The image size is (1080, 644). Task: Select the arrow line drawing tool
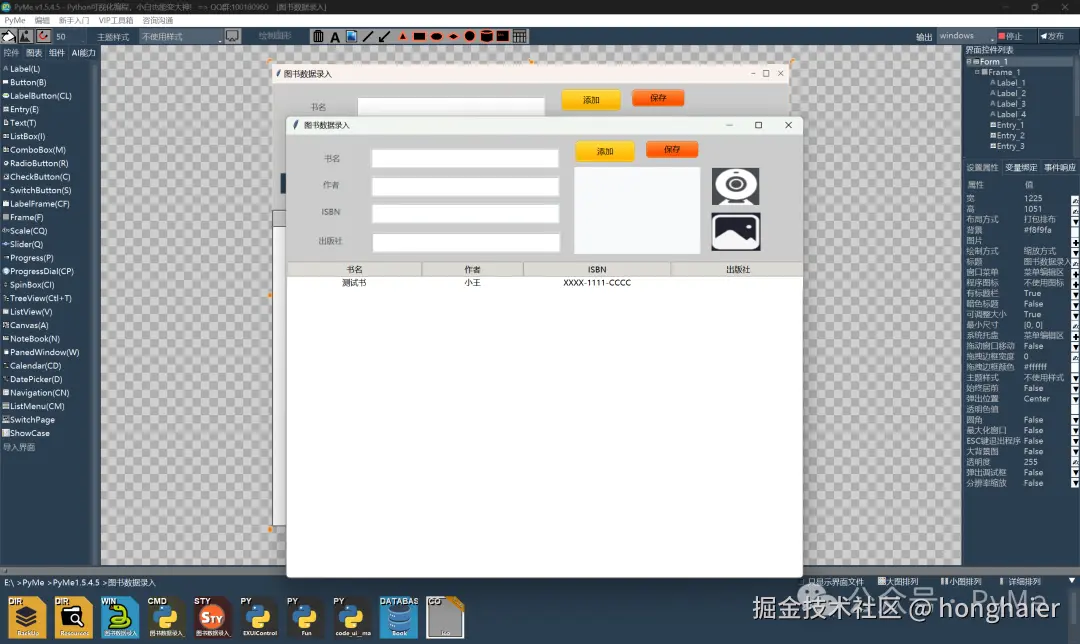pos(384,37)
